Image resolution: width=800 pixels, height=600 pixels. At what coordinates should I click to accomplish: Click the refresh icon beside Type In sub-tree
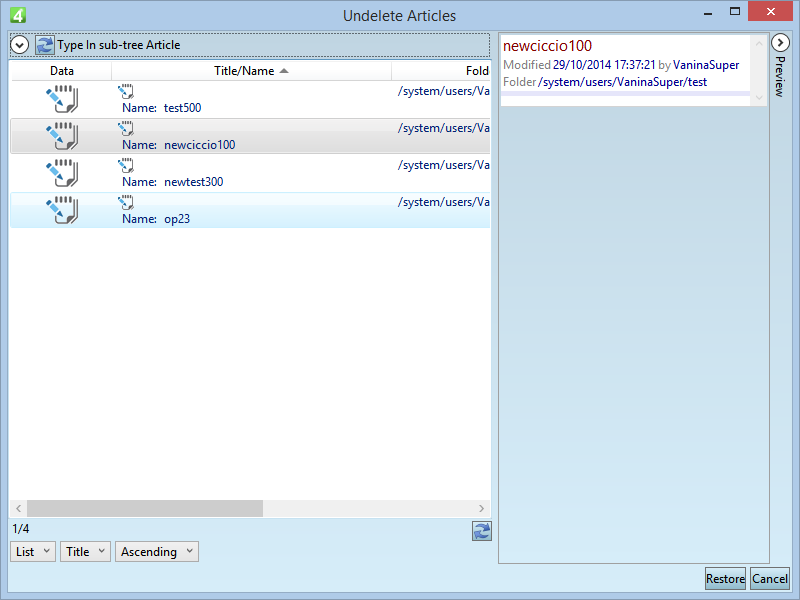pyautogui.click(x=44, y=45)
